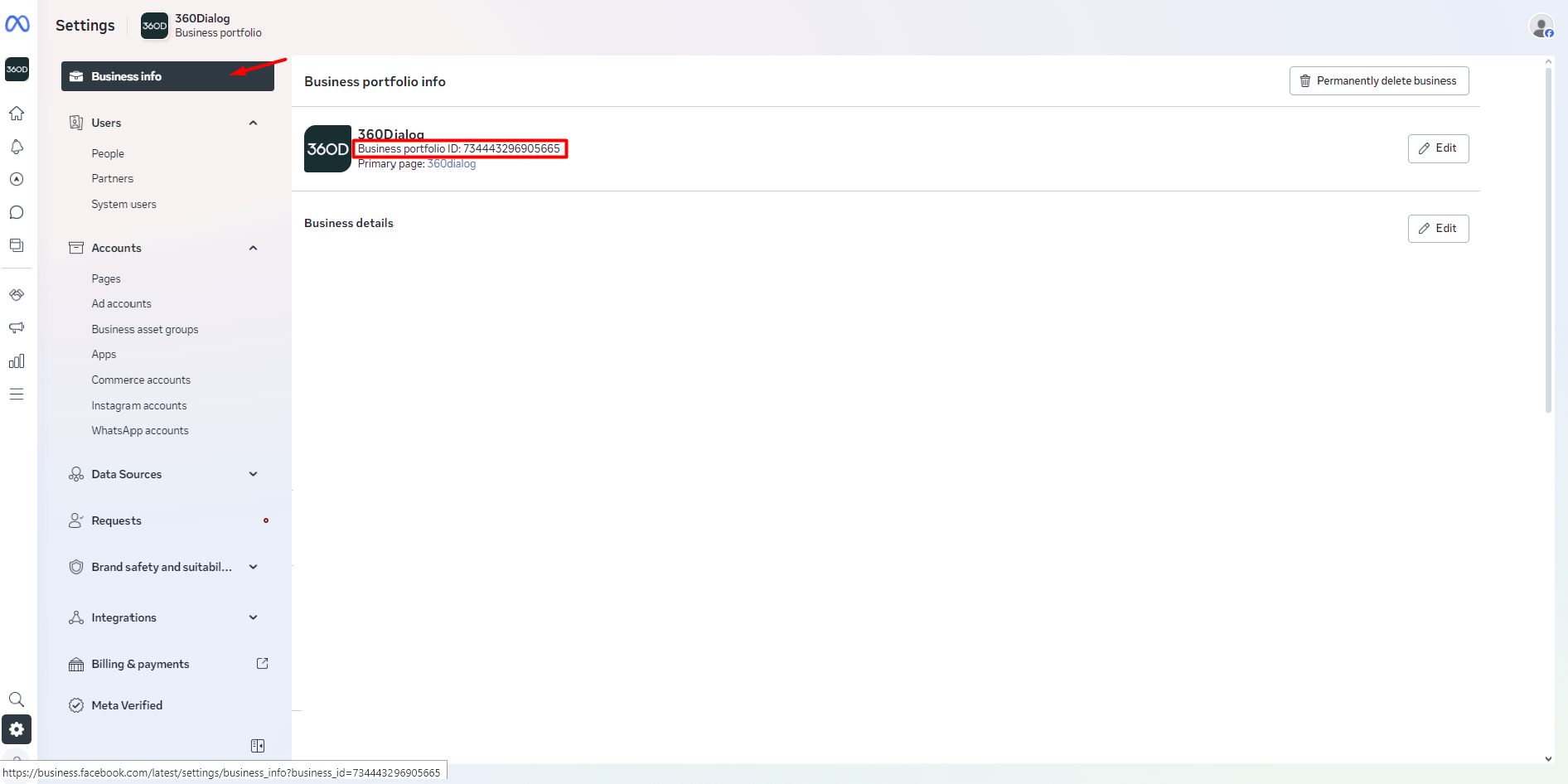The width and height of the screenshot is (1568, 784).
Task: Open All tools hamburger icon
Action: (17, 394)
